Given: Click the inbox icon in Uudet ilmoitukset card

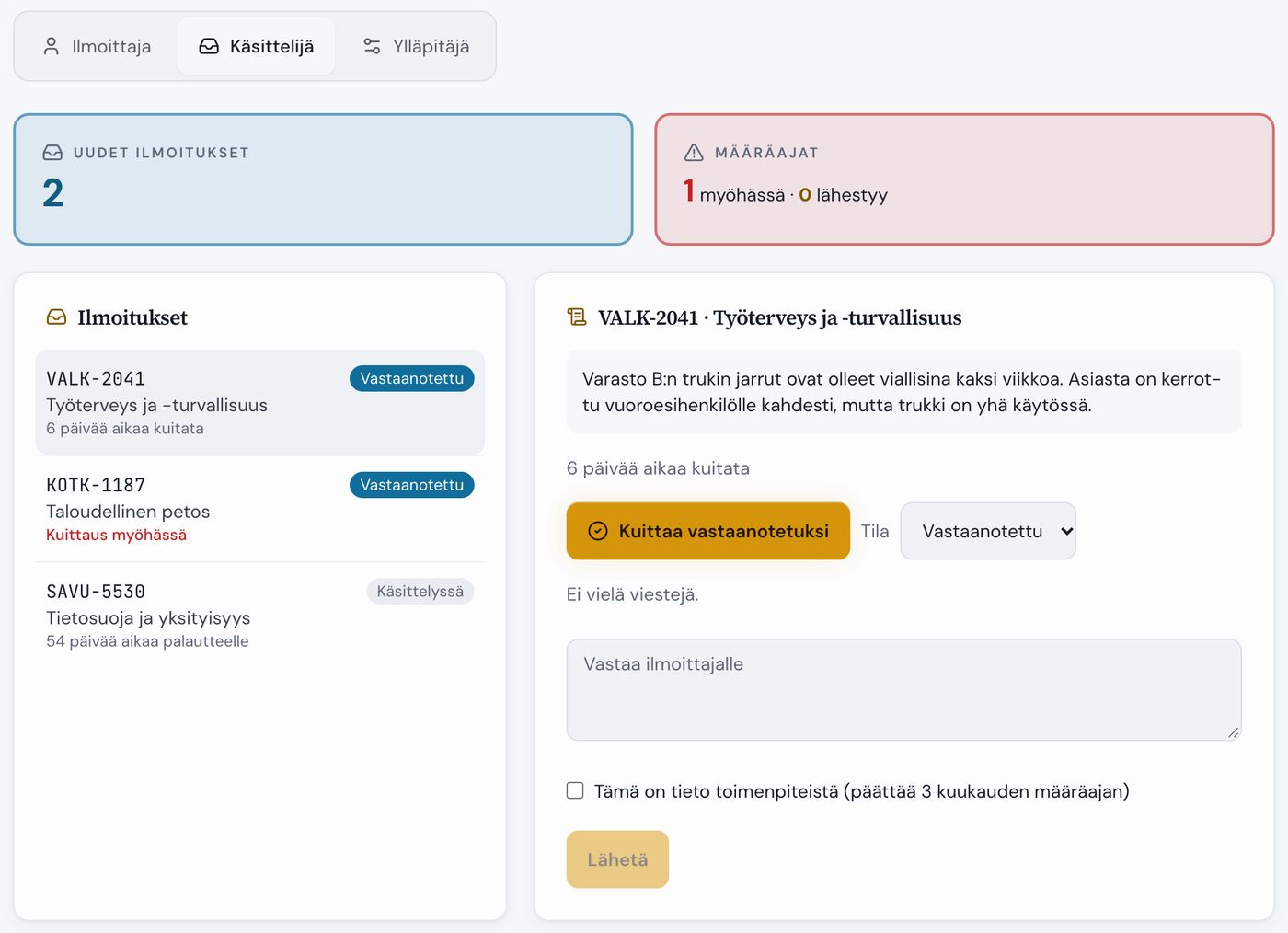Looking at the screenshot, I should point(52,153).
